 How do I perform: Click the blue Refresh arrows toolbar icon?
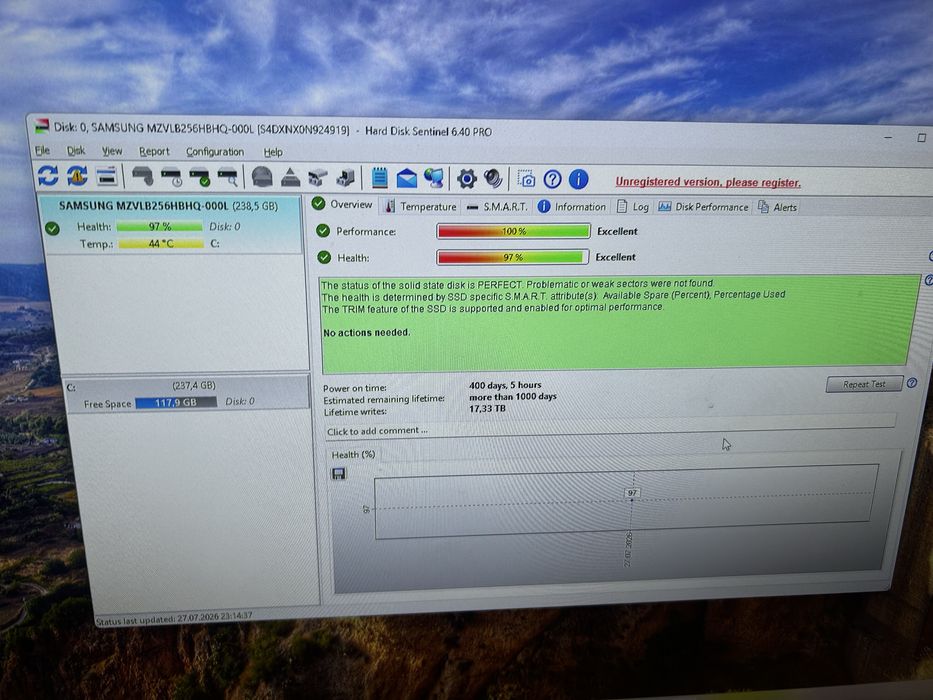[x=48, y=176]
